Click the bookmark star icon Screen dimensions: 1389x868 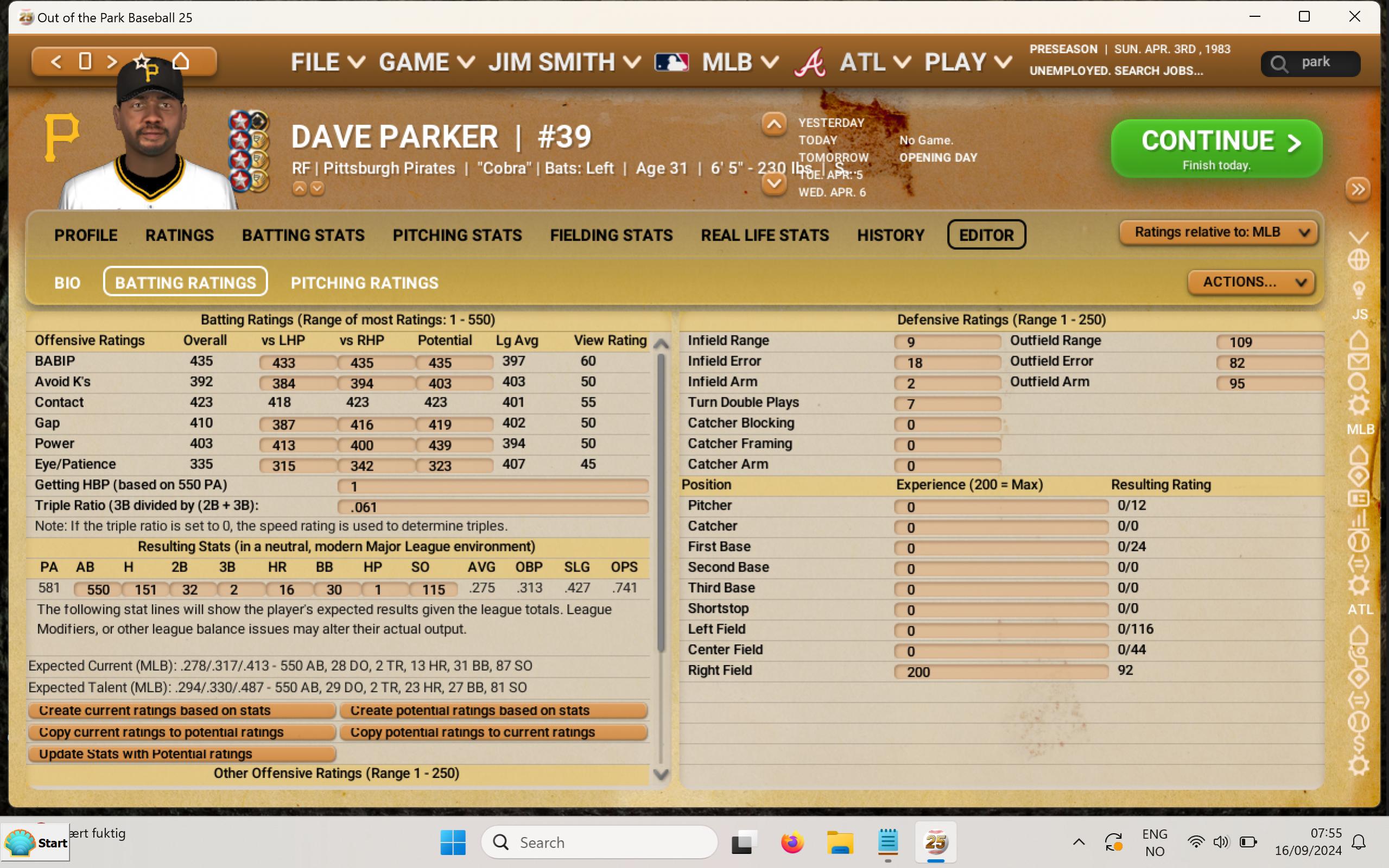pos(141,61)
